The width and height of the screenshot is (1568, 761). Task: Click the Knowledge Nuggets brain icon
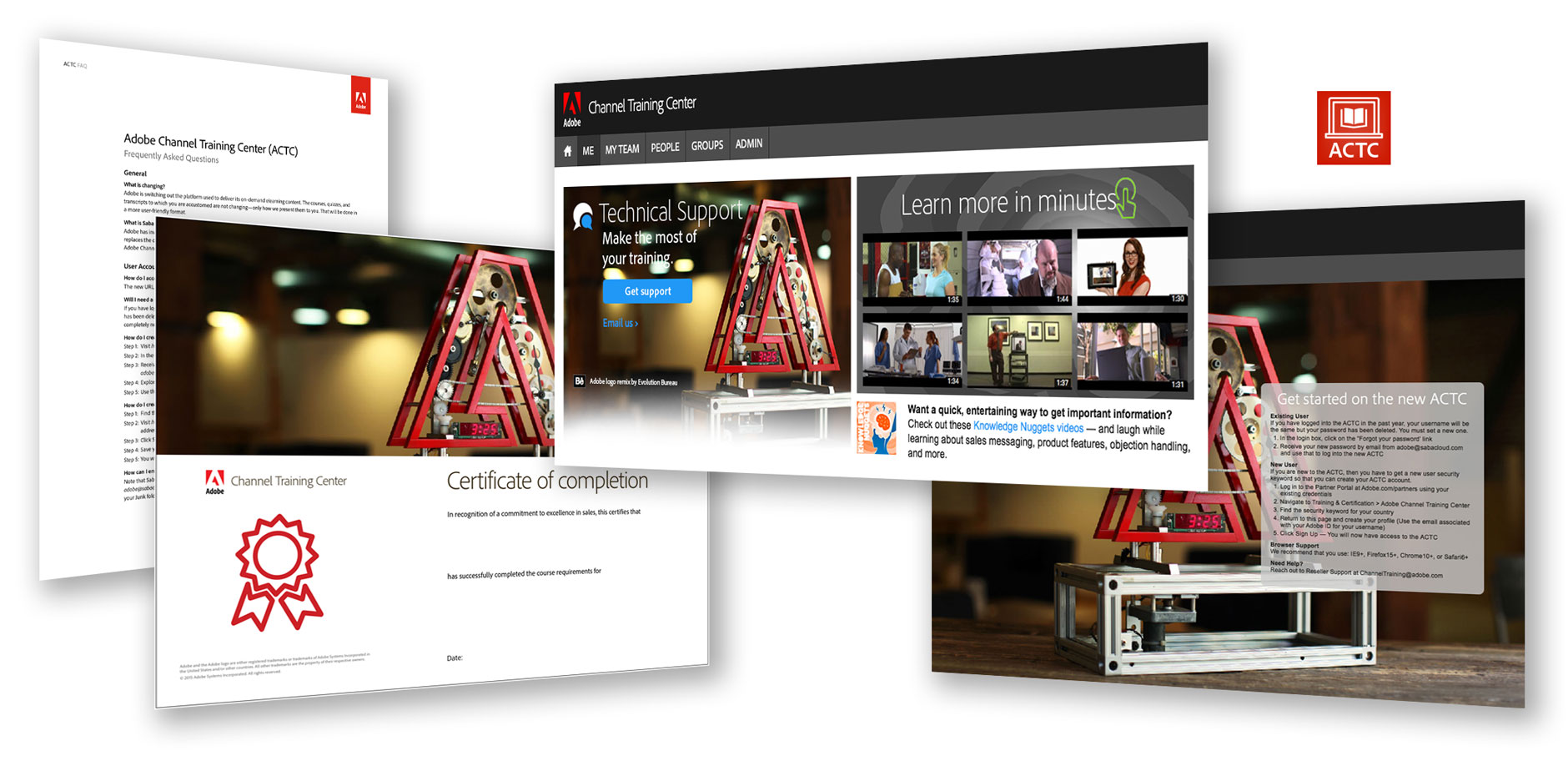pyautogui.click(x=876, y=428)
